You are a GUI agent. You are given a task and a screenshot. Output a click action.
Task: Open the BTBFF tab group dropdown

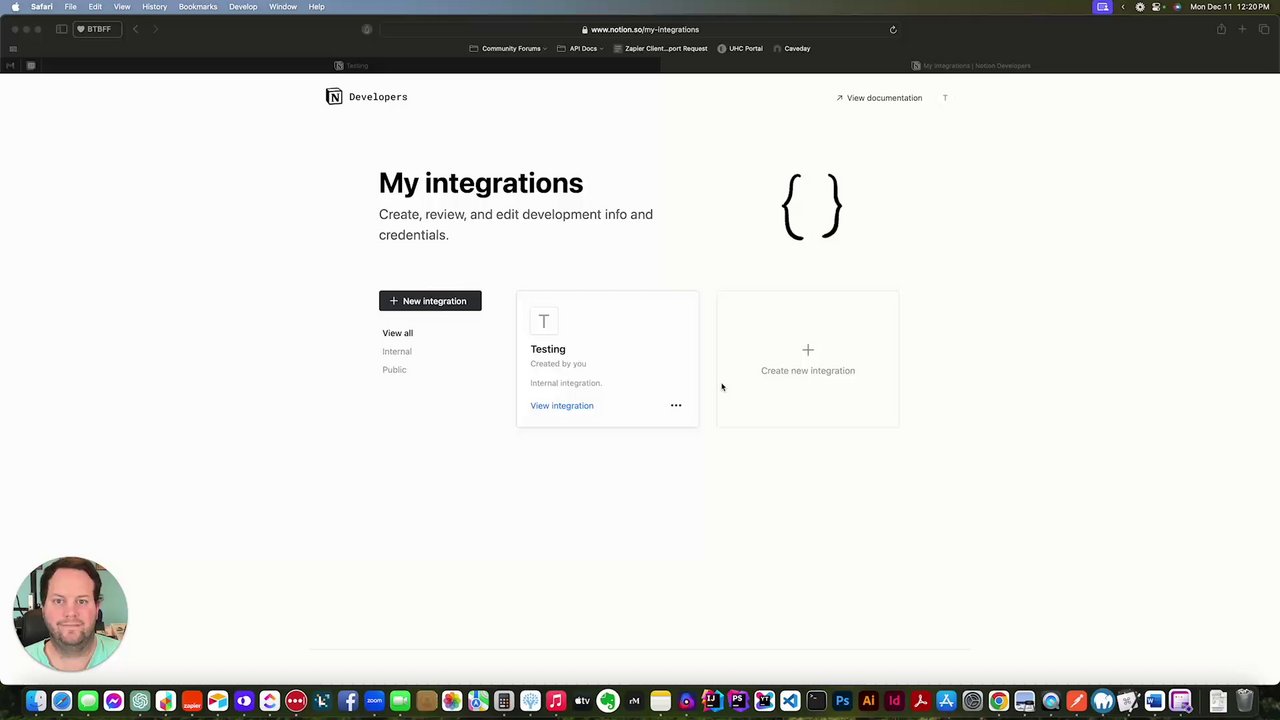[x=98, y=29]
